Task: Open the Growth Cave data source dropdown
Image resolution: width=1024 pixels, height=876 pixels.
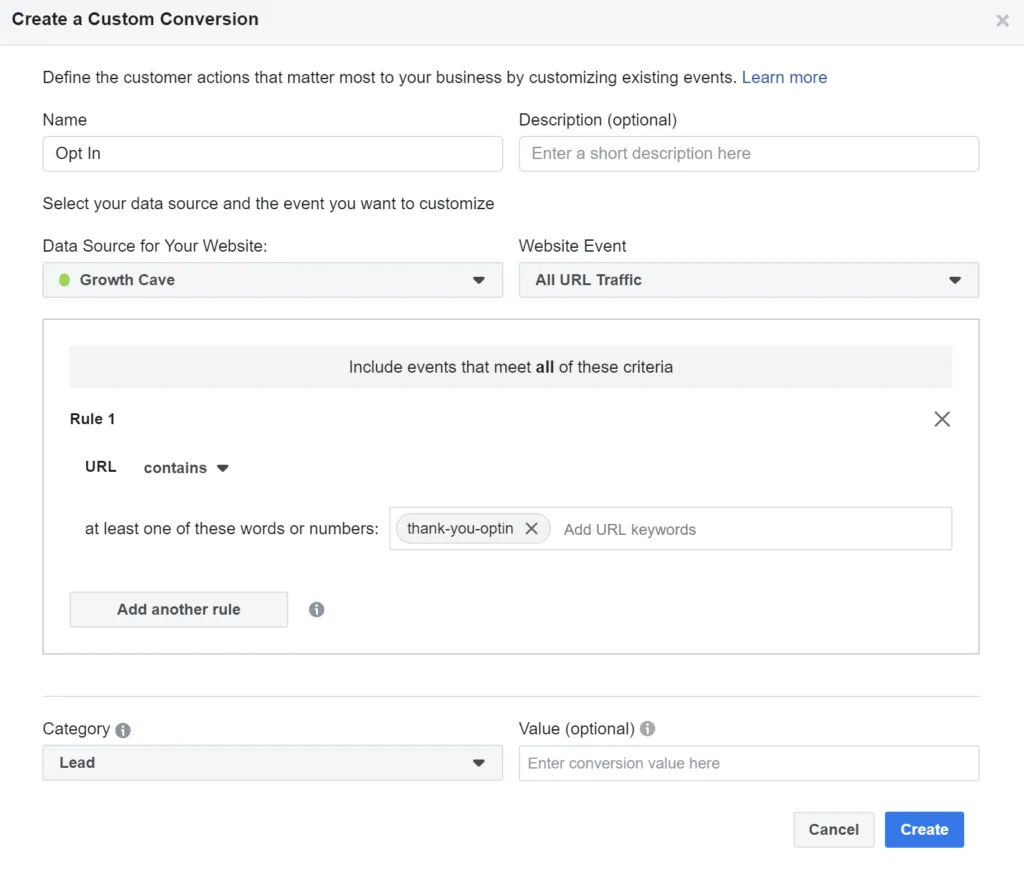Action: click(x=272, y=280)
